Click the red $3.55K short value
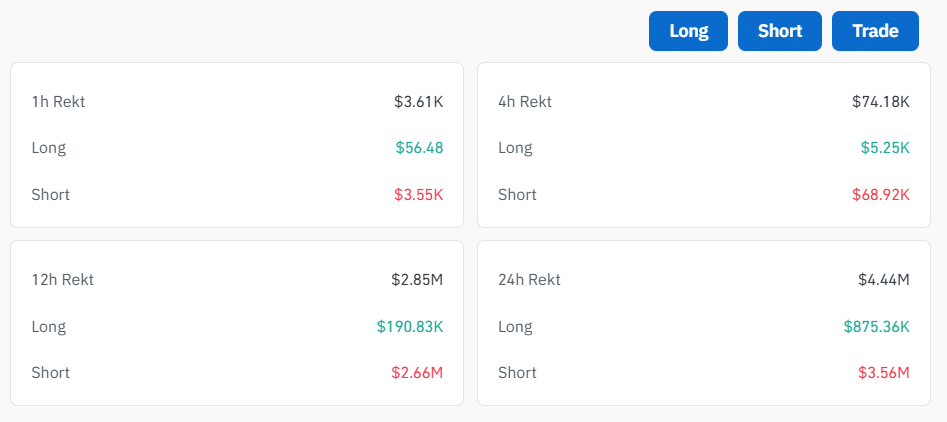 point(418,194)
